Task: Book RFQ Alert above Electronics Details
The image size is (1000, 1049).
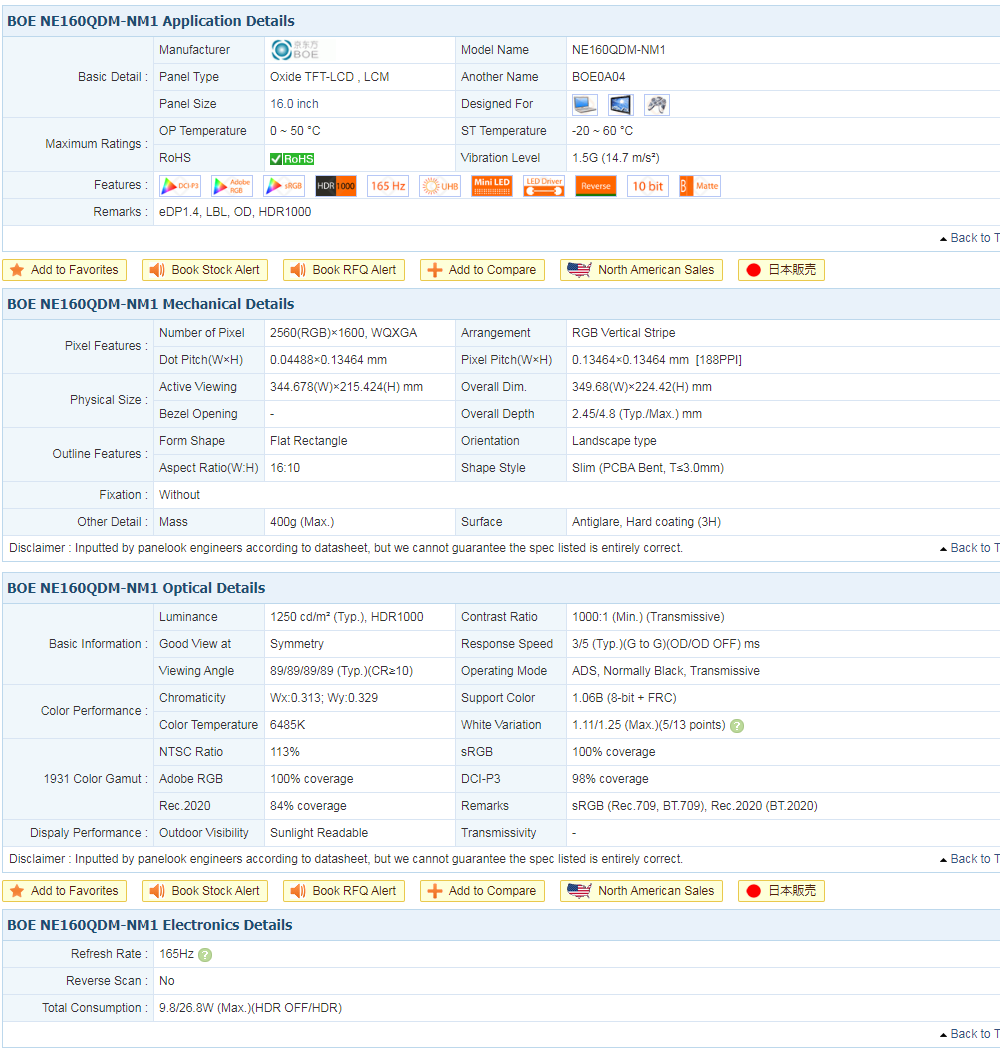Action: click(344, 891)
